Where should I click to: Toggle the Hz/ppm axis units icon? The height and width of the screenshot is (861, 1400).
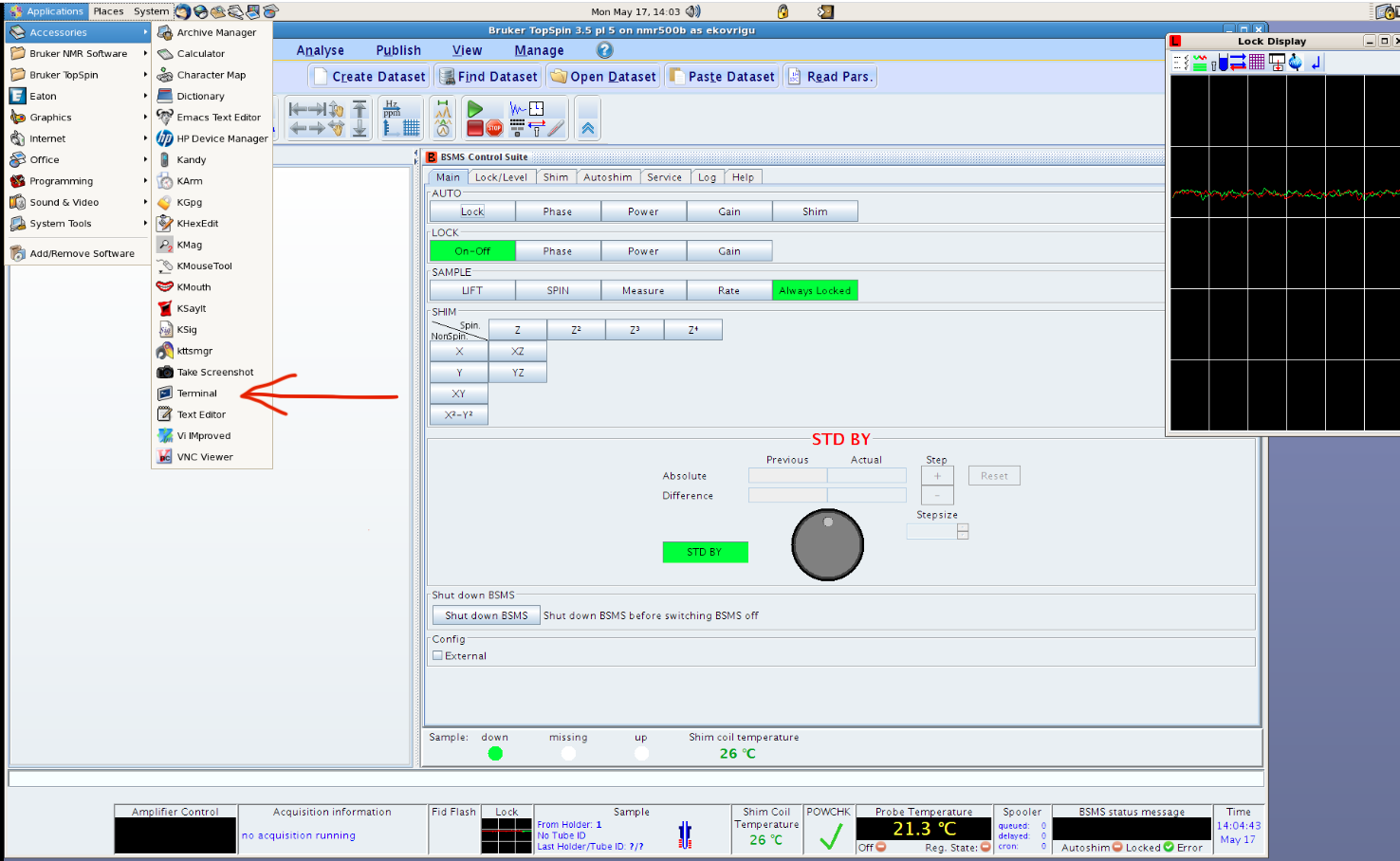[391, 108]
